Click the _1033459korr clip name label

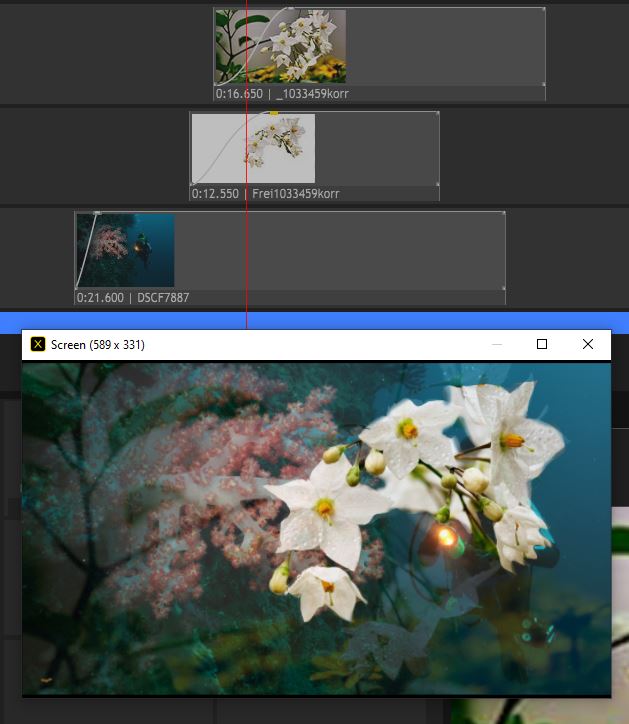coord(312,94)
